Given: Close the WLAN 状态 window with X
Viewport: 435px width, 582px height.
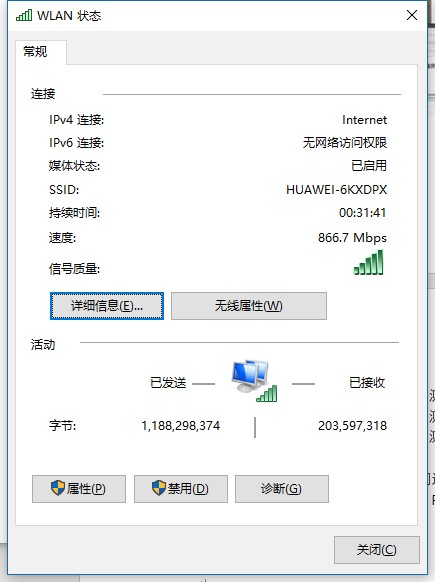Looking at the screenshot, I should 412,15.
